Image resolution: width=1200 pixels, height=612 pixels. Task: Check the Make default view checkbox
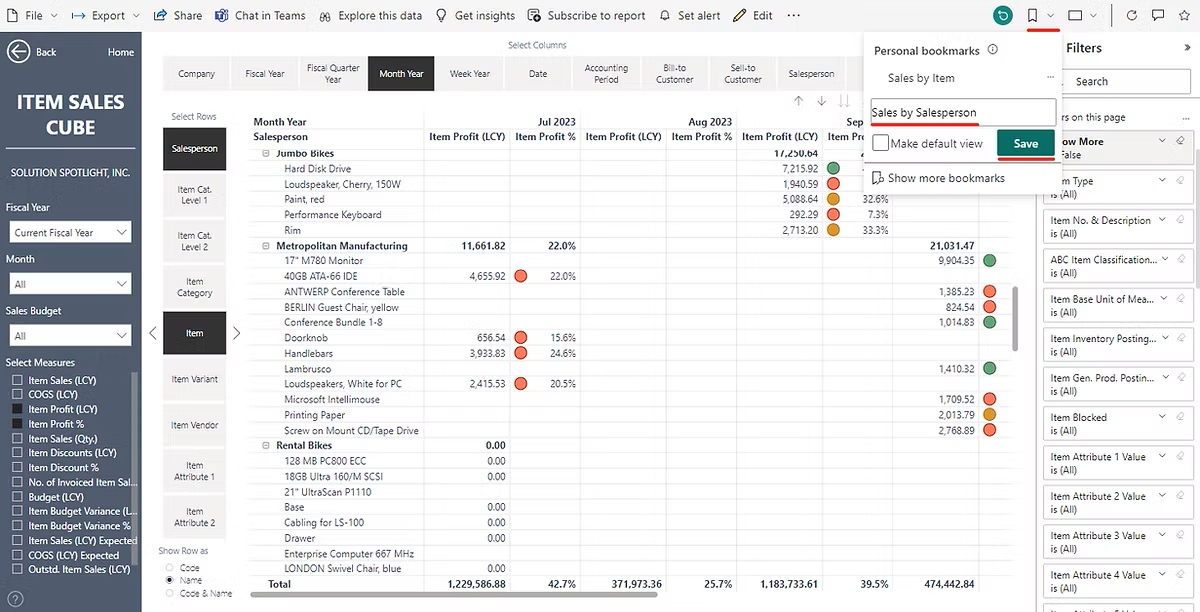pyautogui.click(x=880, y=143)
